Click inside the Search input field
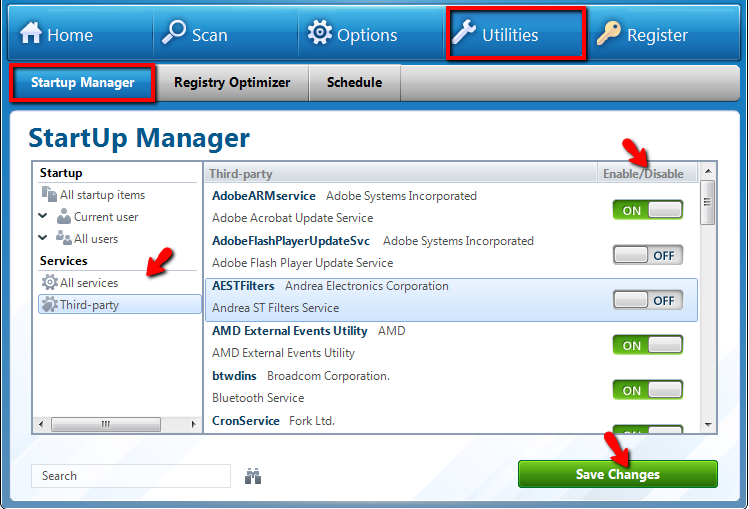 [130, 476]
